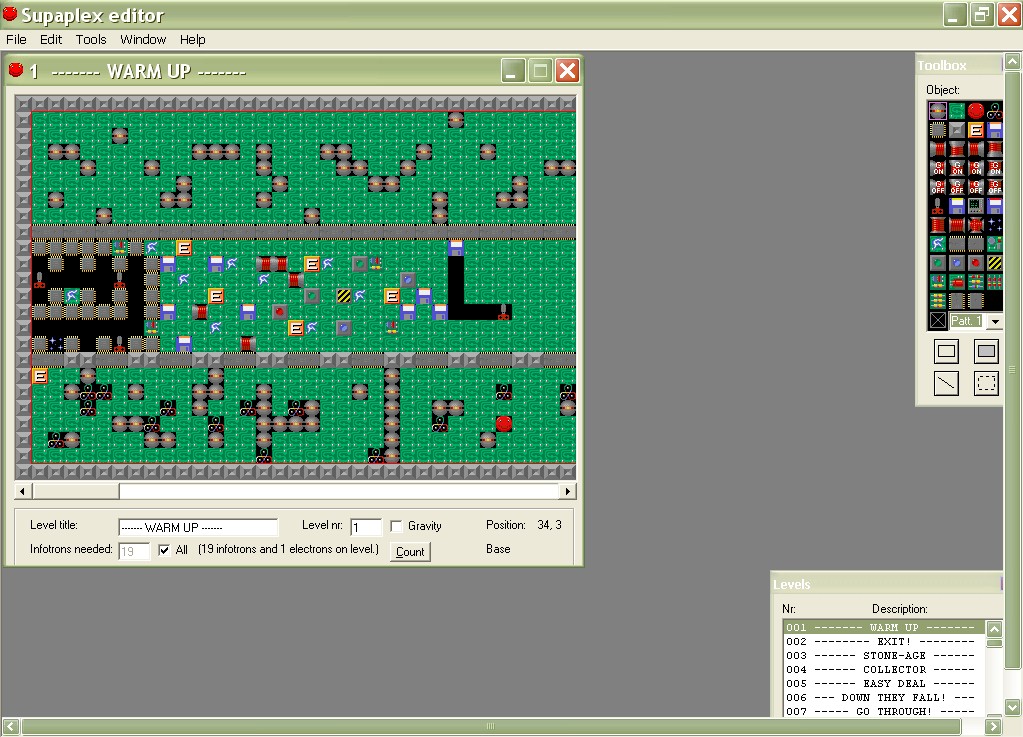Screen dimensions: 1023x737
Task: Select level 006 DOWN THEY FALL! in list
Action: pyautogui.click(x=883, y=698)
